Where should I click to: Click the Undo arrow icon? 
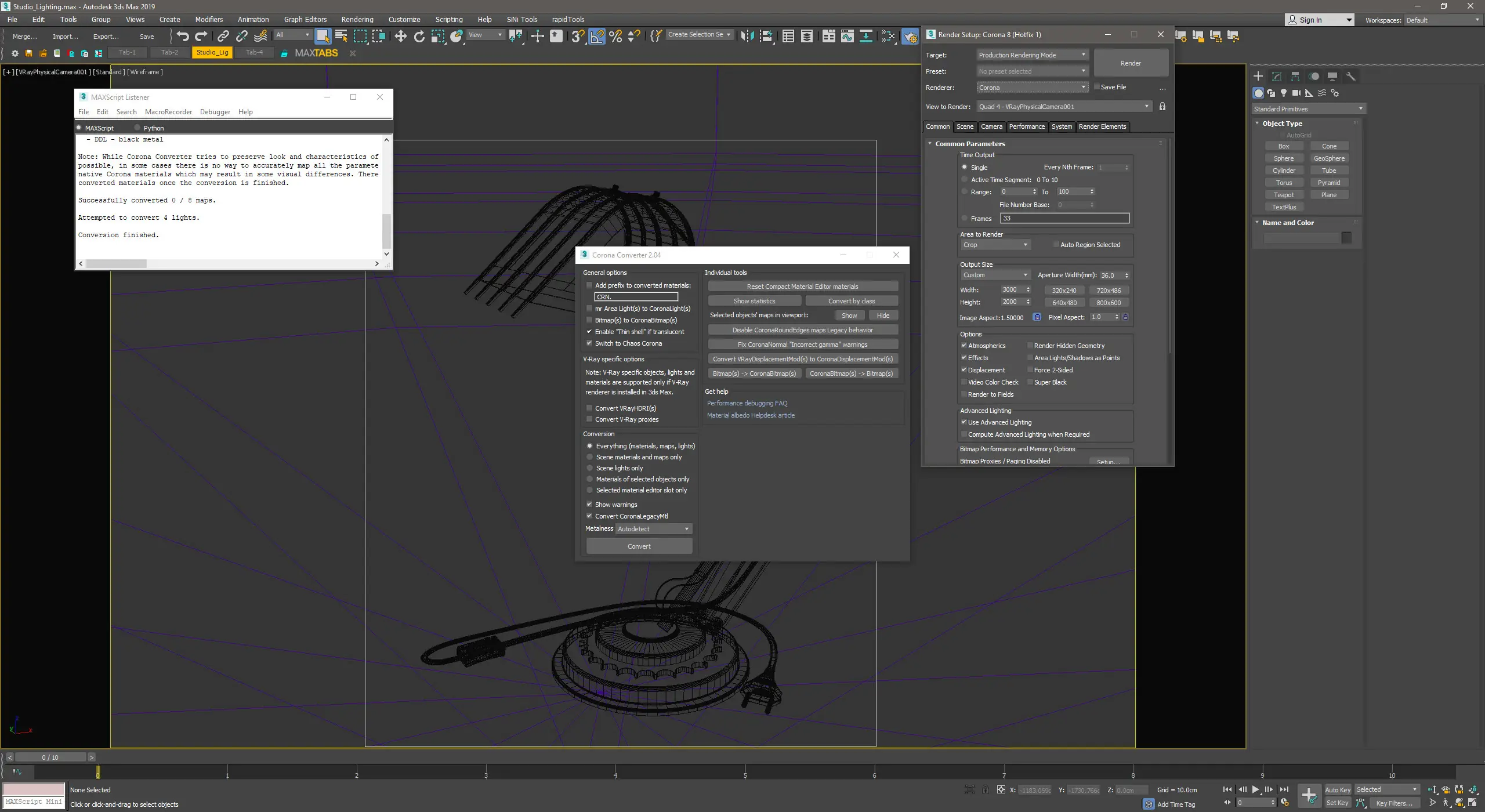[183, 37]
